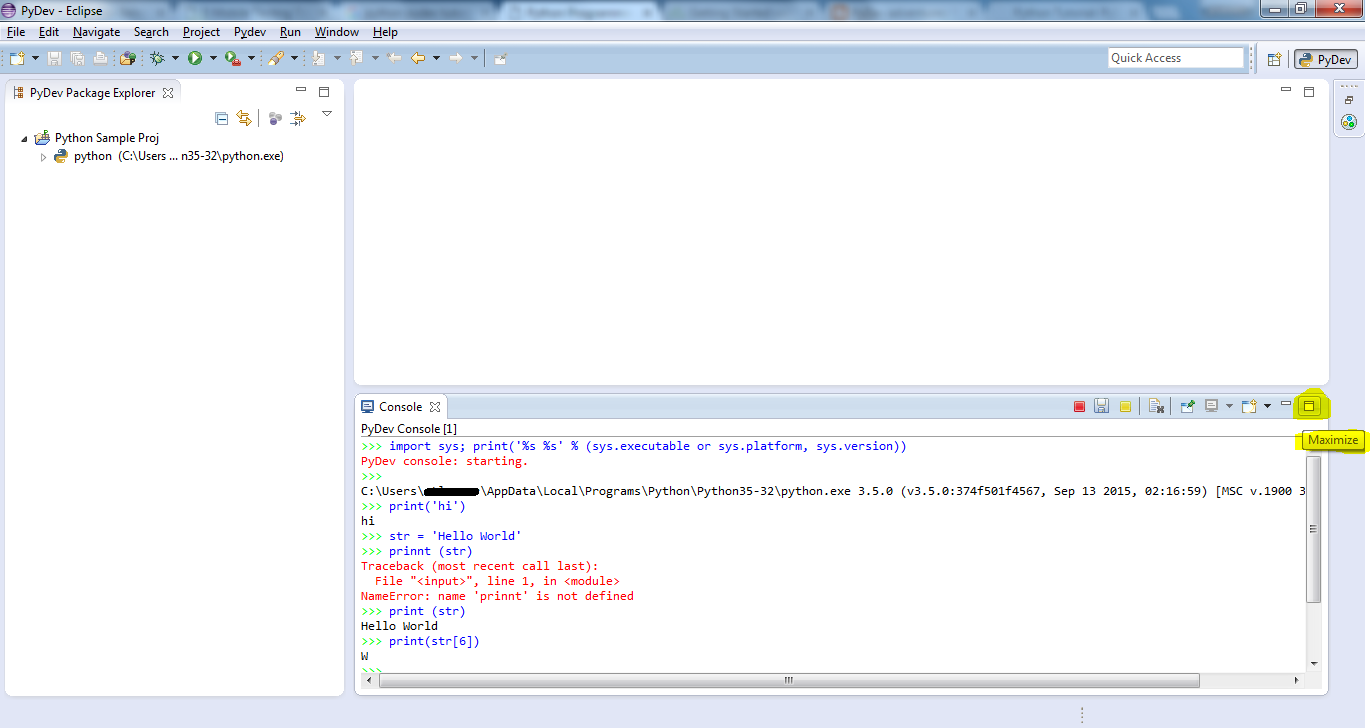Open the Run dropdown arrow
Screen dimensions: 1370x728
coord(213,58)
